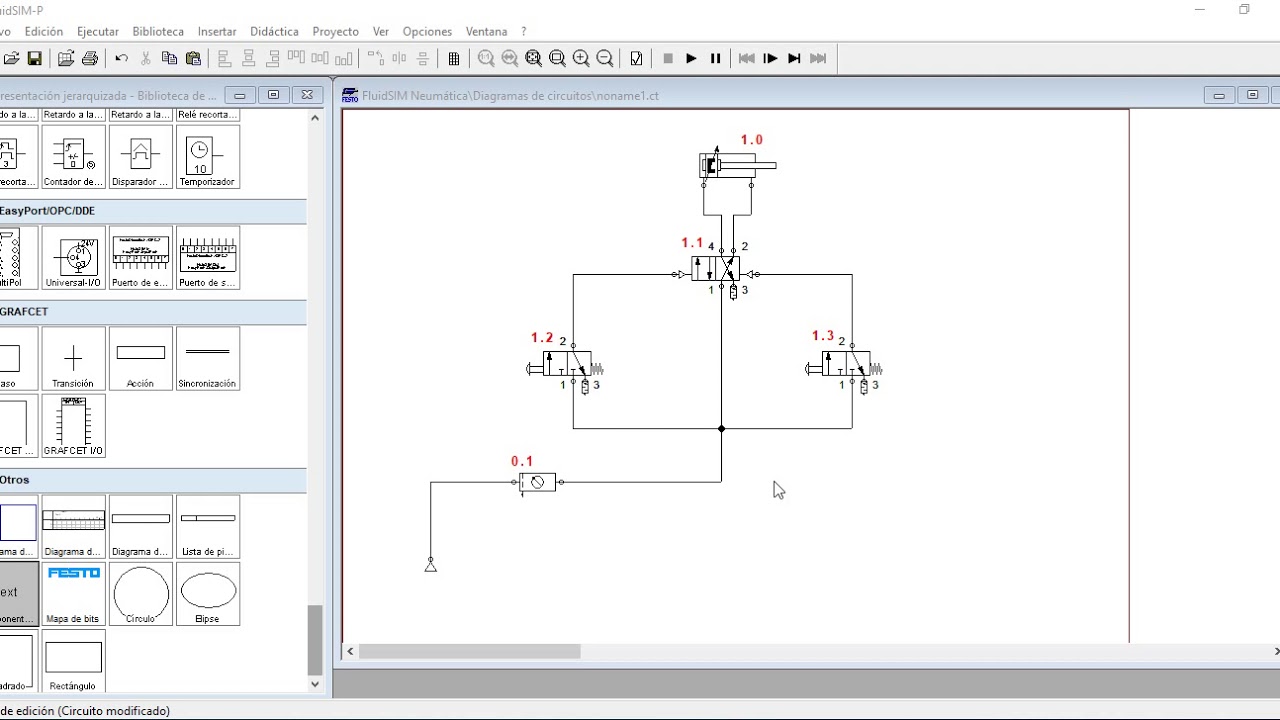Undo the last action with the undo arrow
This screenshot has height=720, width=1280.
click(x=122, y=58)
